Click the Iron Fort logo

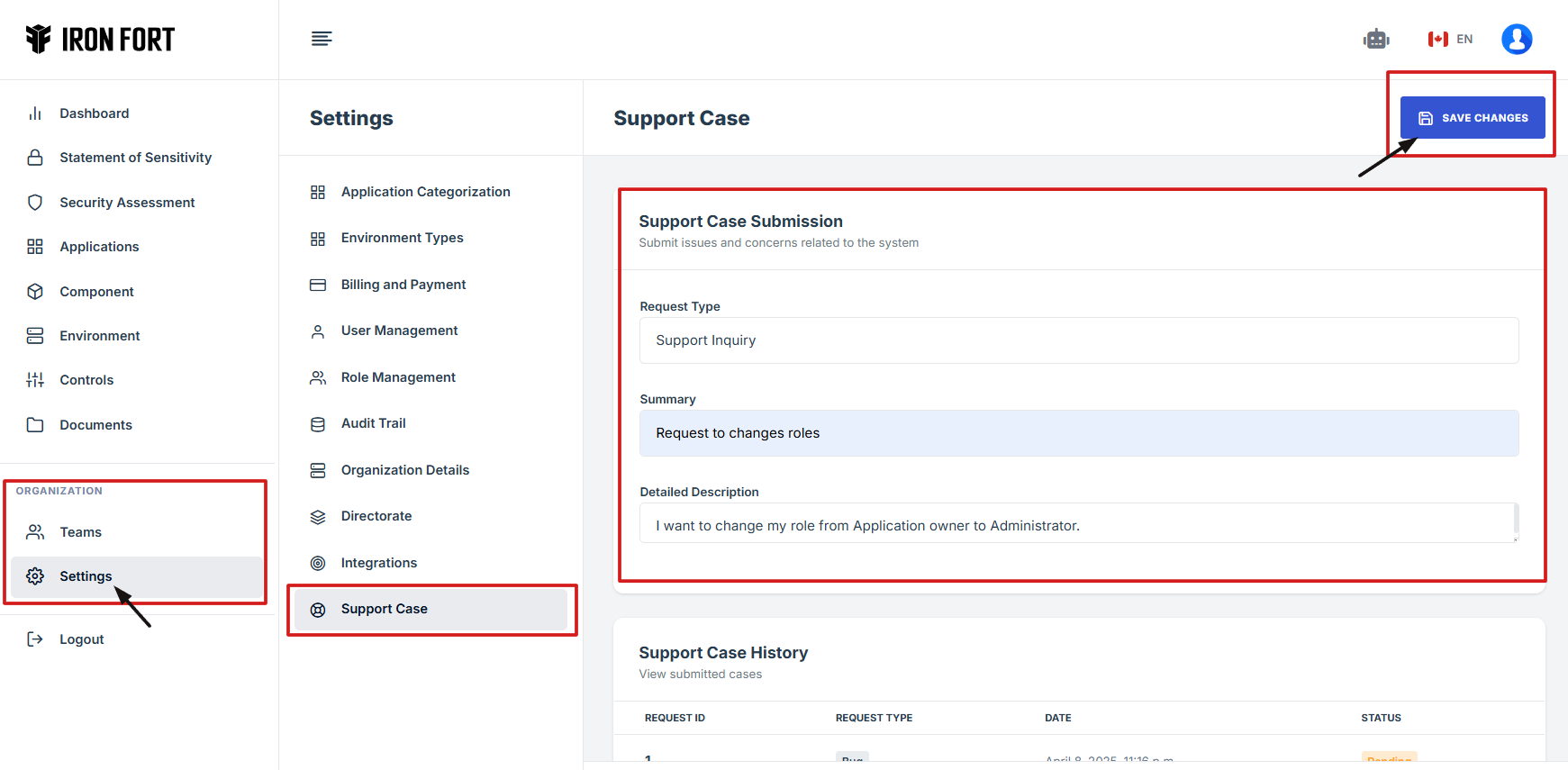tap(100, 40)
